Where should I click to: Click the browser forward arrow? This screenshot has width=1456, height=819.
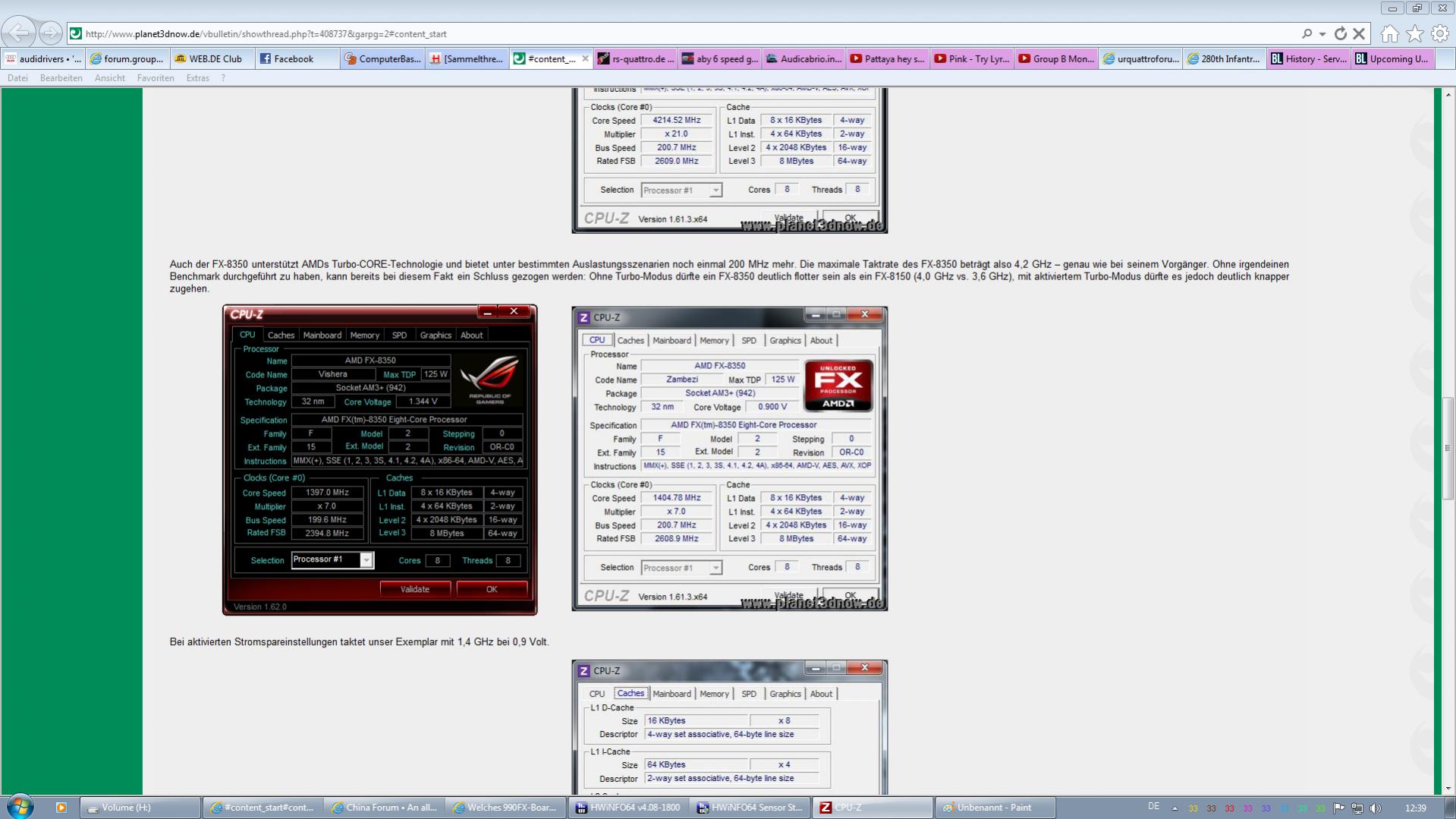[x=50, y=33]
